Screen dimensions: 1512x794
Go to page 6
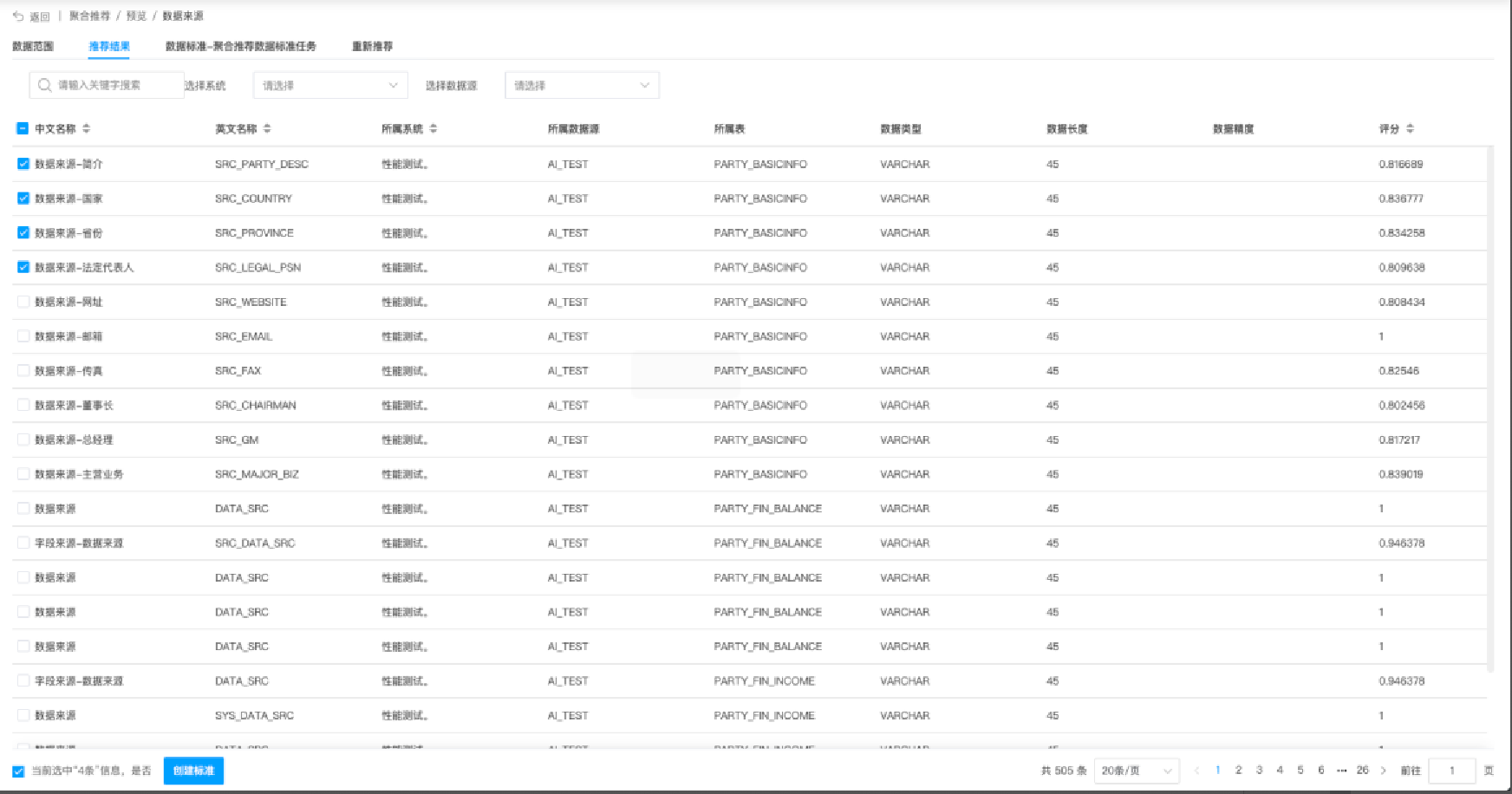point(1321,771)
